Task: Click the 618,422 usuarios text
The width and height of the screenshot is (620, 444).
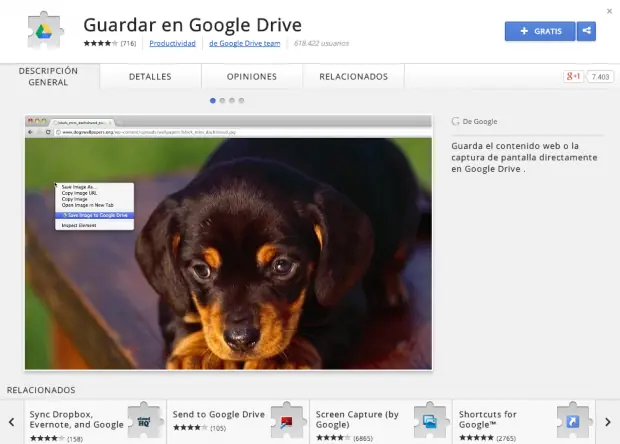Action: 321,43
